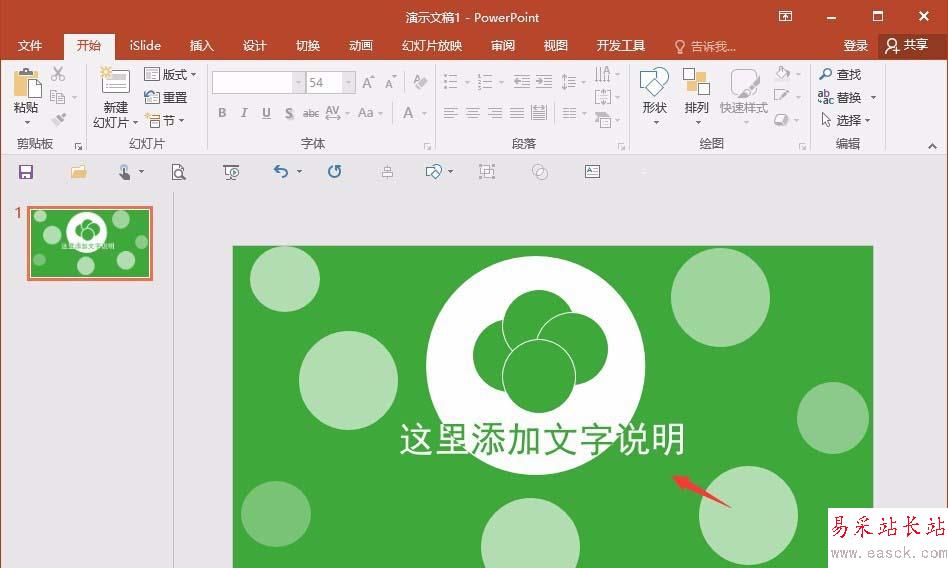Image resolution: width=948 pixels, height=568 pixels.
Task: Toggle Bold formatting
Action: click(x=222, y=113)
